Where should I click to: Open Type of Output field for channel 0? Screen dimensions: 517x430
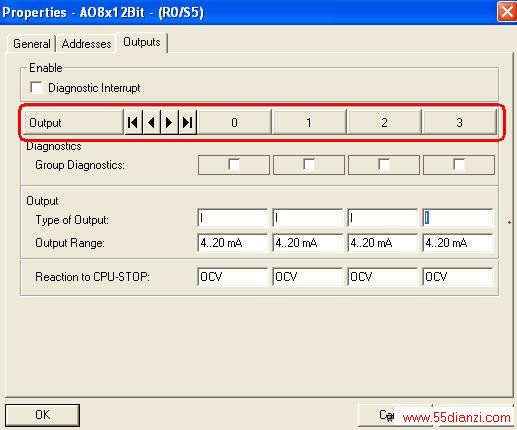tap(232, 219)
